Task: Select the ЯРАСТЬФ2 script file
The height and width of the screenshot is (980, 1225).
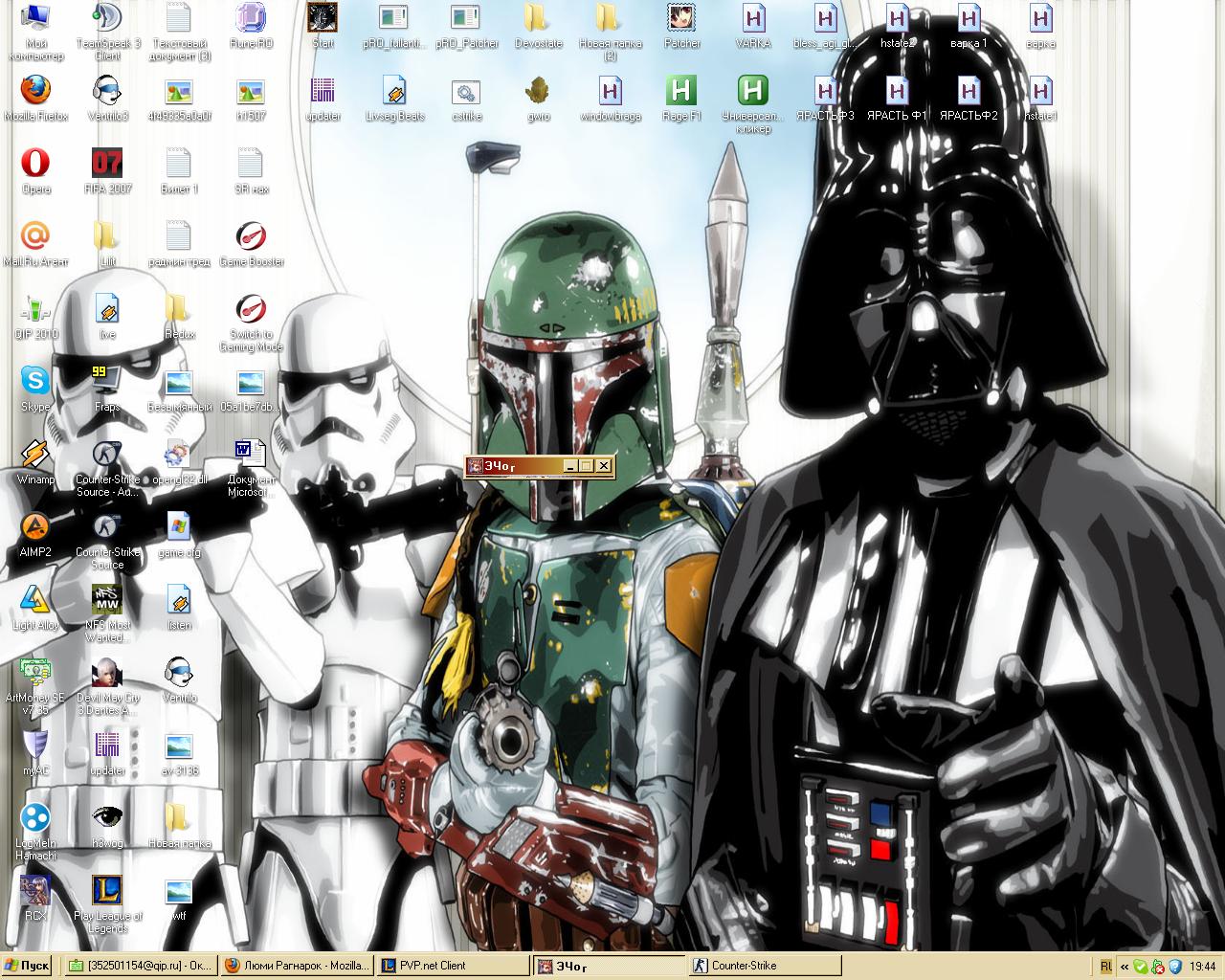Action: pyautogui.click(x=969, y=99)
